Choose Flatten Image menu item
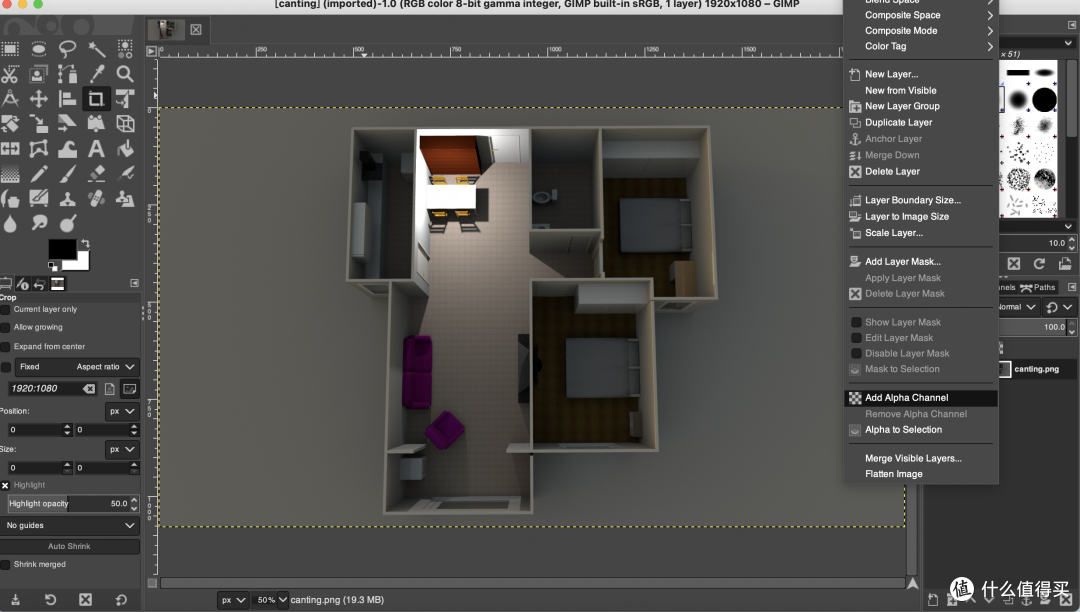Screen dimensions: 1080x612 click(921, 474)
